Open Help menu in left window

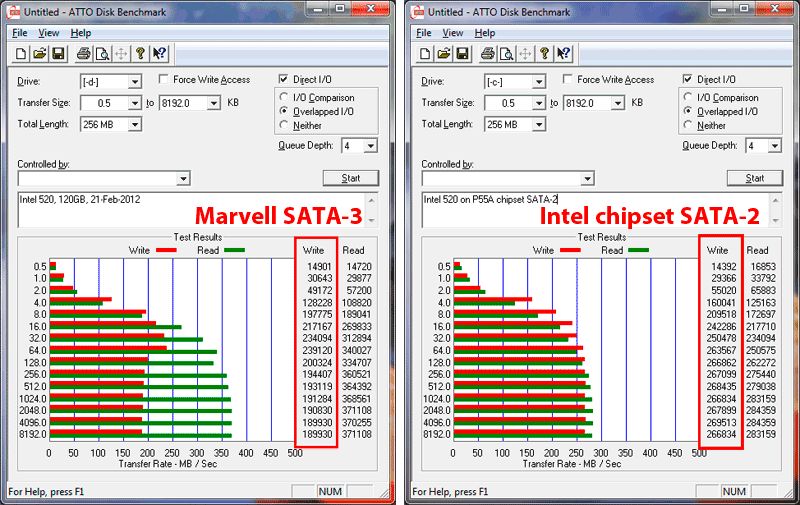81,33
